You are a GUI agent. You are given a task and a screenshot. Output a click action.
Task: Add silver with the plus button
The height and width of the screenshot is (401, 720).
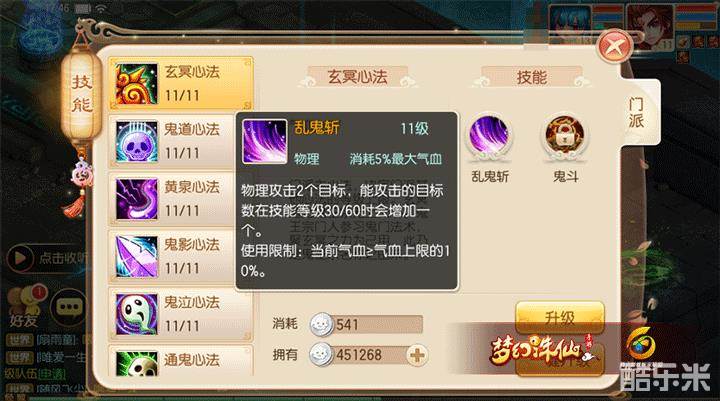[x=416, y=355]
